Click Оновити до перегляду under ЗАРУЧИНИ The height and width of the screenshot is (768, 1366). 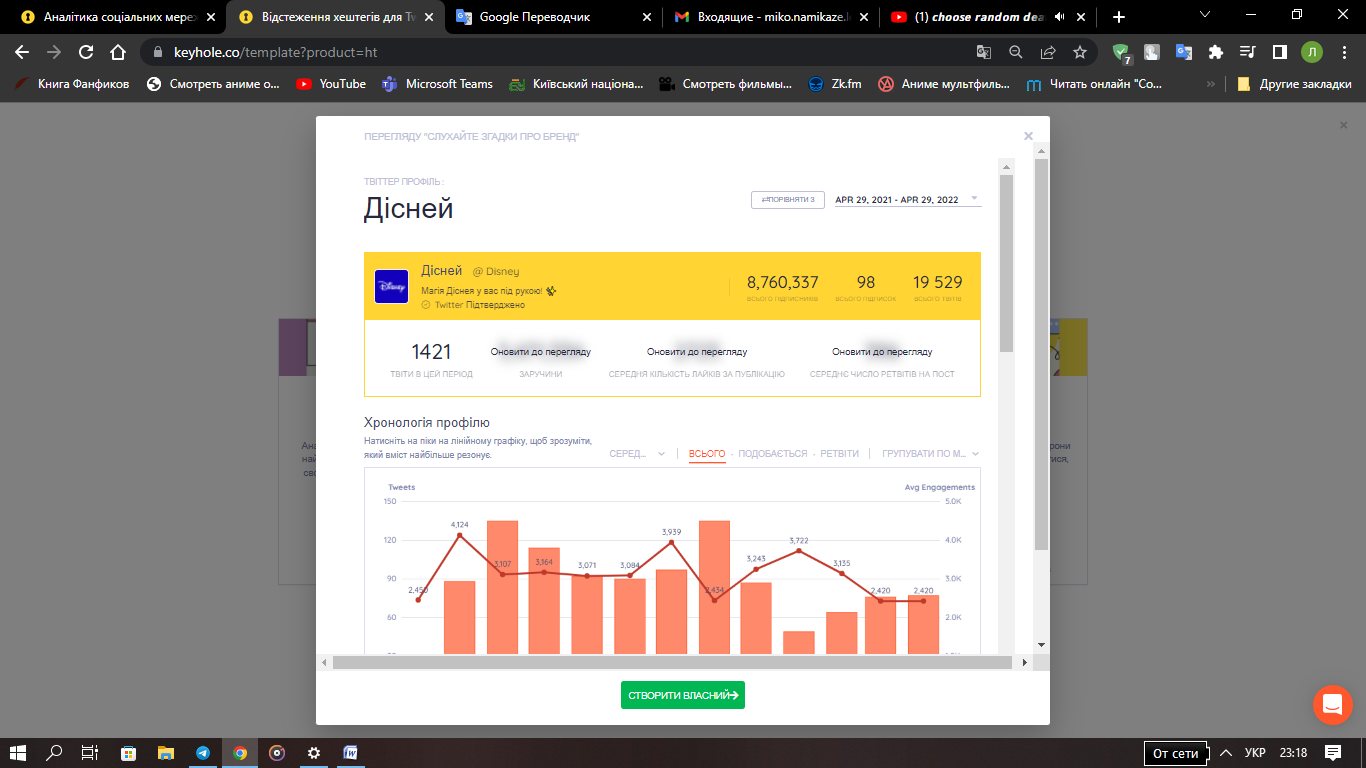pyautogui.click(x=540, y=352)
